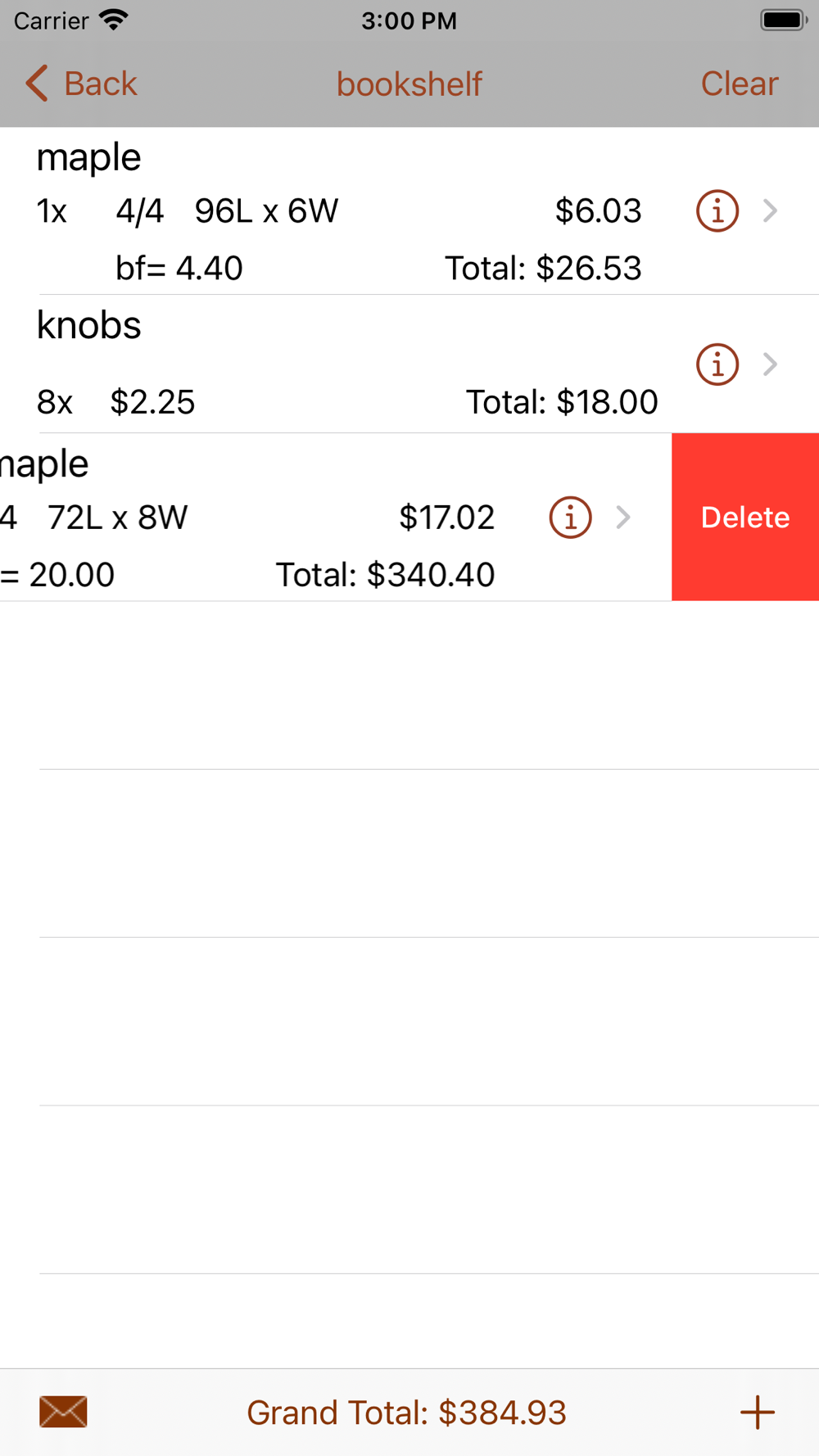Tap the knobs Total: $18.00 text
819x1456 pixels.
click(561, 402)
